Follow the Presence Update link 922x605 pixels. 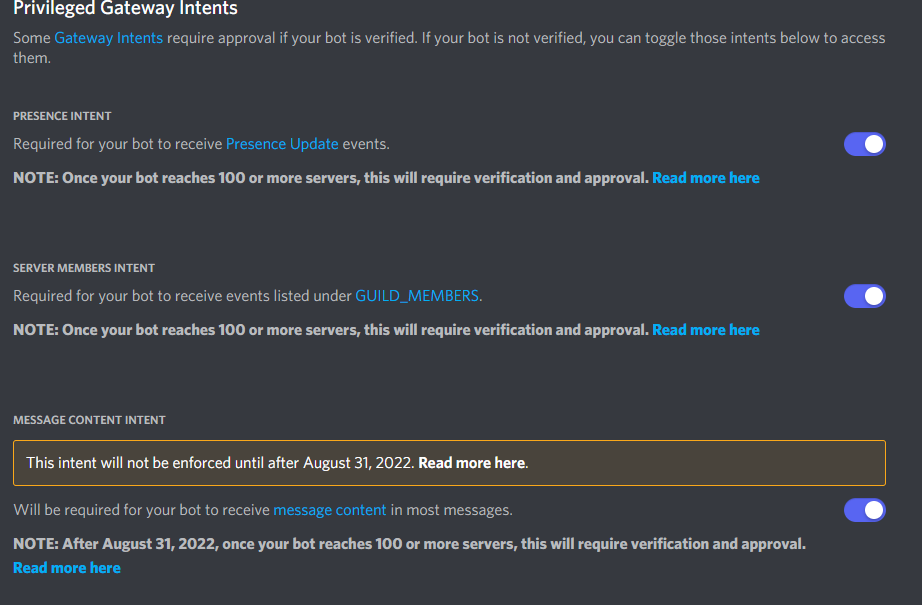(x=282, y=144)
